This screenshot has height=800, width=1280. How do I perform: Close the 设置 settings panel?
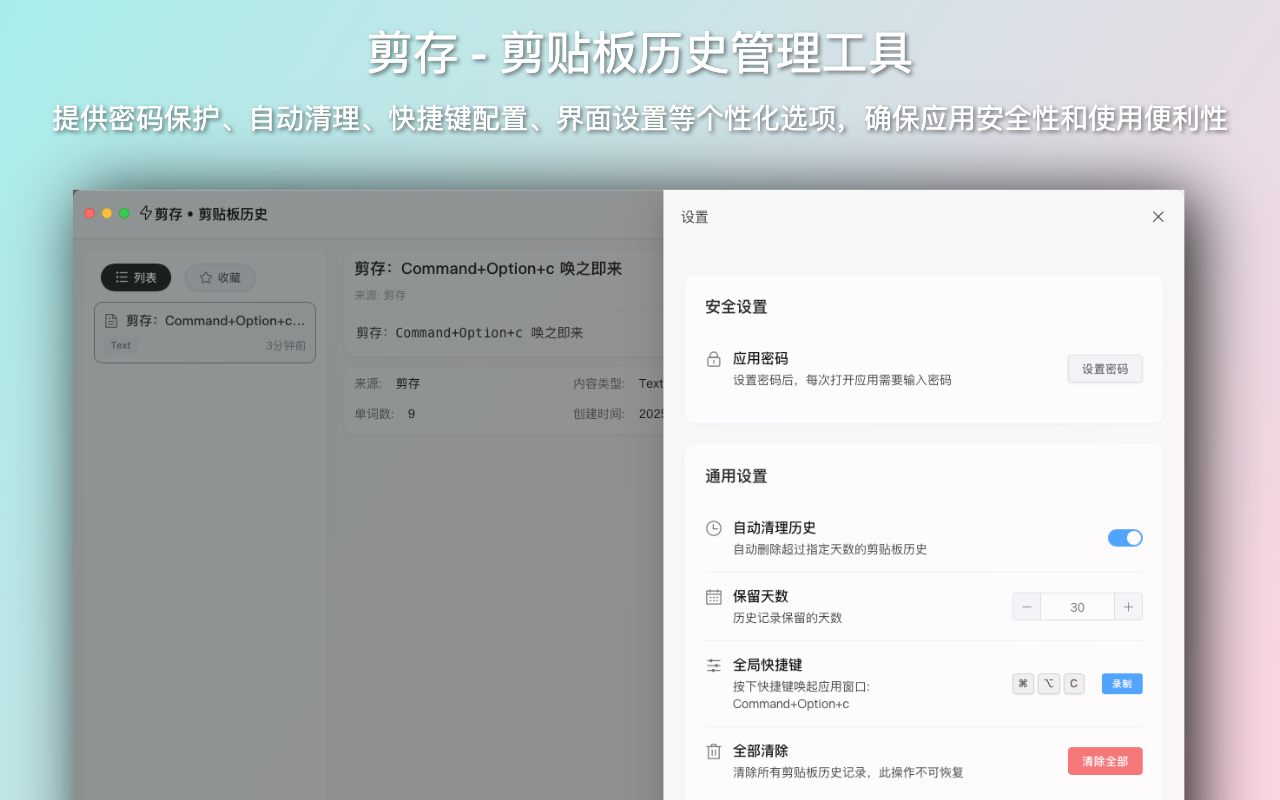[1158, 216]
